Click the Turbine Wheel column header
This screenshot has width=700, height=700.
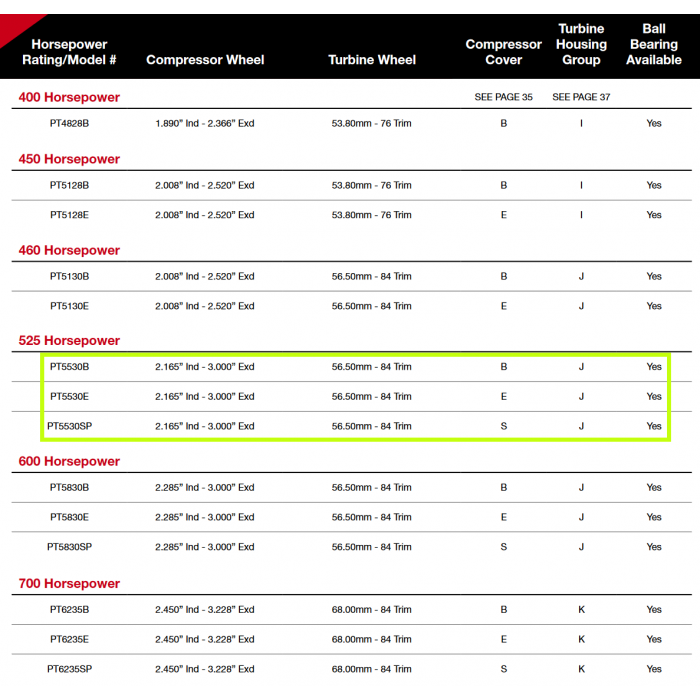372,60
